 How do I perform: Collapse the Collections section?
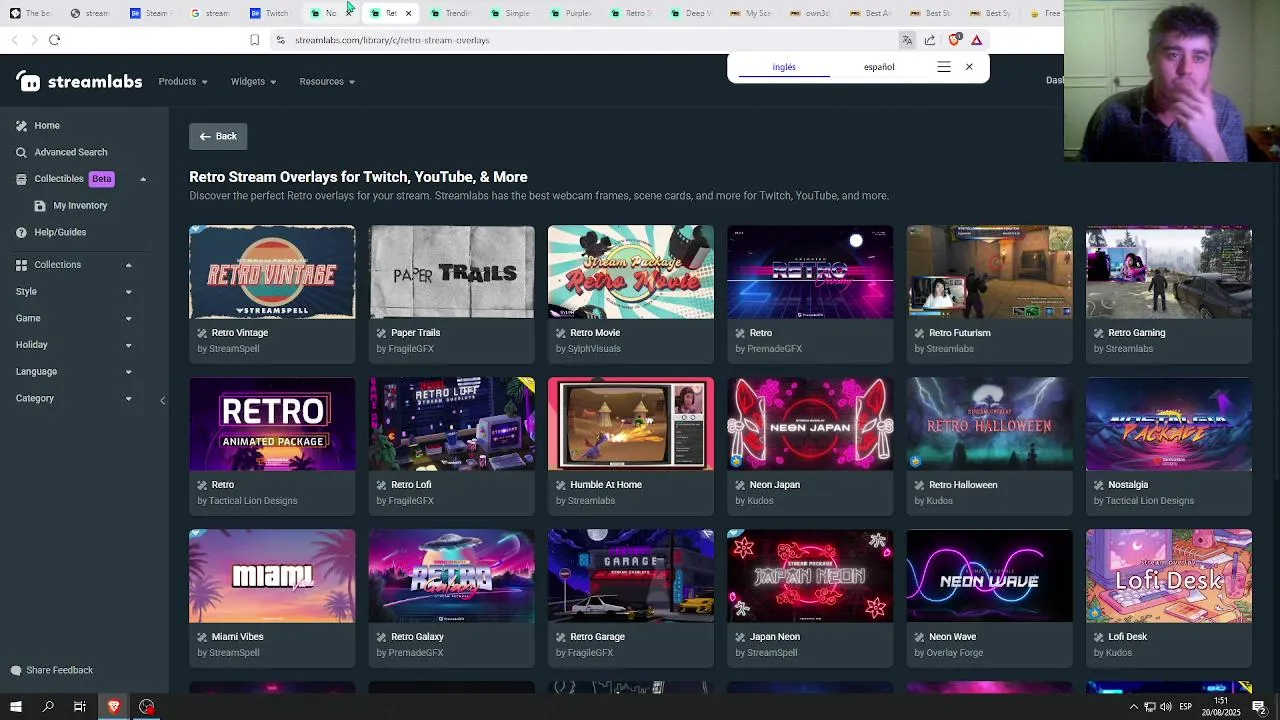click(128, 265)
